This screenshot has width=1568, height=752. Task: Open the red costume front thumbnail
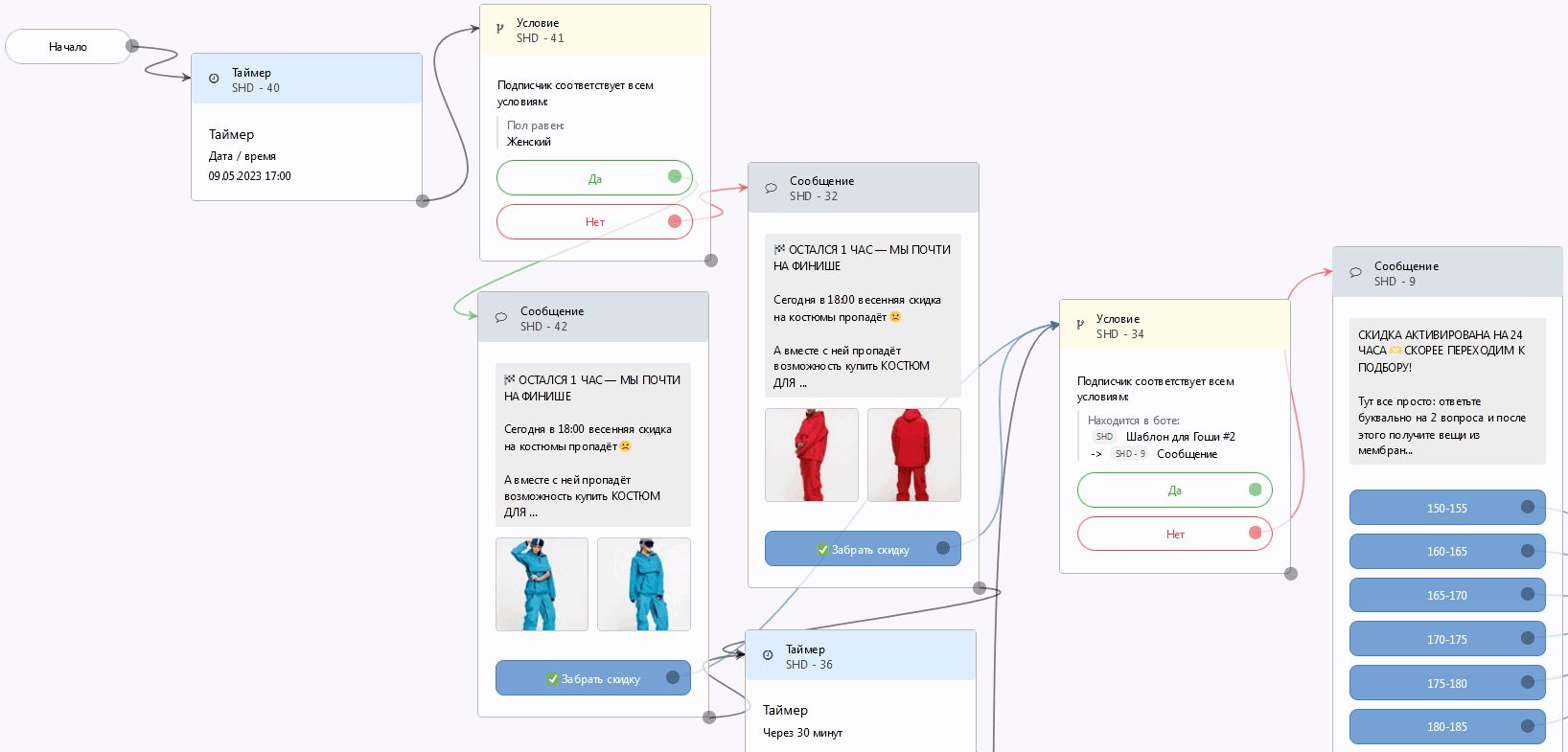[x=812, y=455]
